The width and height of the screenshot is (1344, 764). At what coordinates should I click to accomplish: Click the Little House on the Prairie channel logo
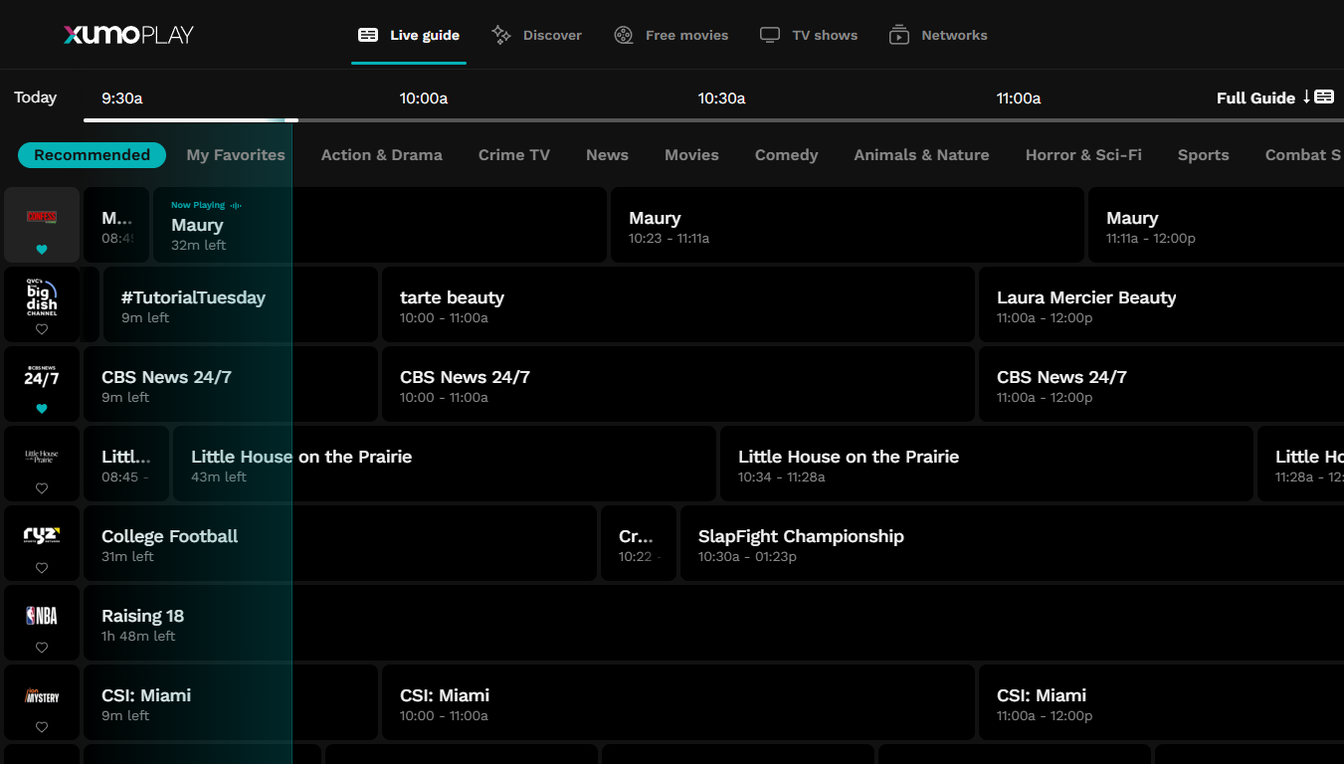tap(42, 456)
